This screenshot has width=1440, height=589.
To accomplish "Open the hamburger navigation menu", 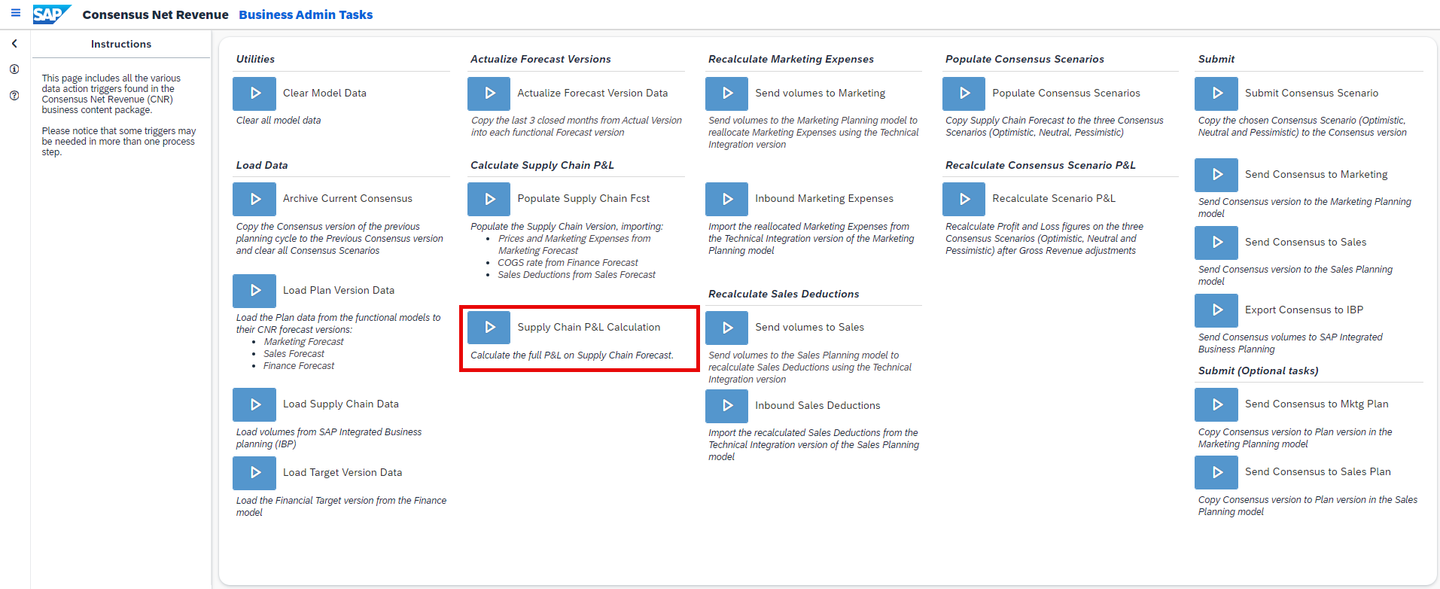I will tap(15, 14).
